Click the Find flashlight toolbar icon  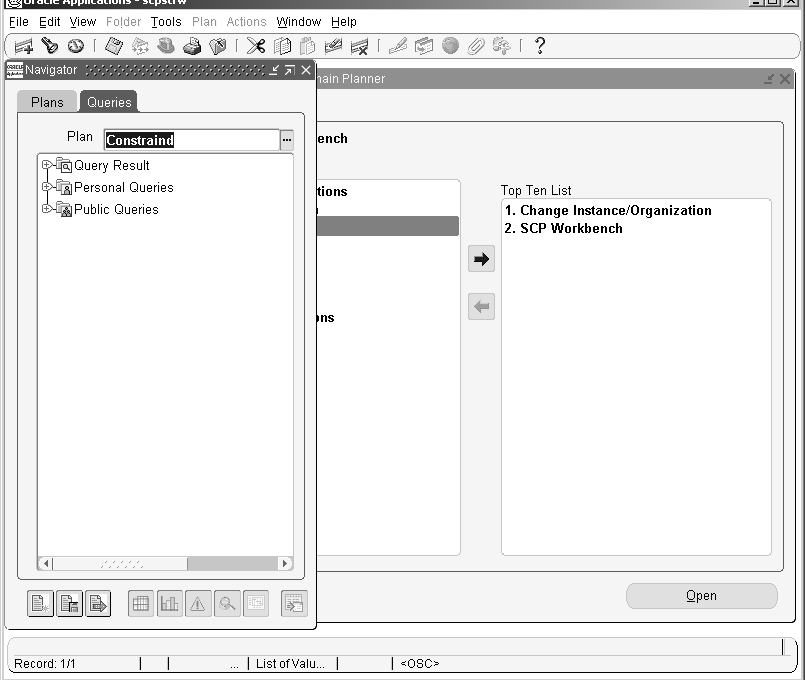click(x=50, y=46)
